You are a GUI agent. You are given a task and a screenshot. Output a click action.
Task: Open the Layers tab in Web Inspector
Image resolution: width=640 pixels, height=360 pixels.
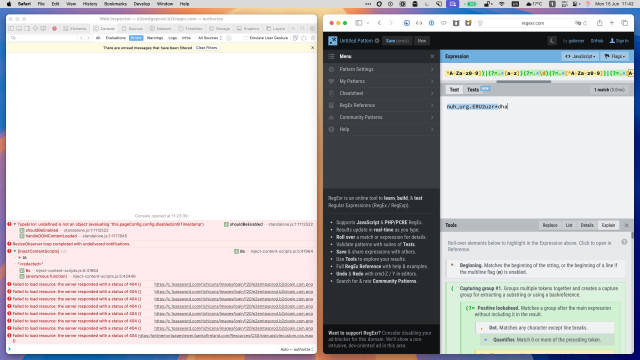(276, 29)
